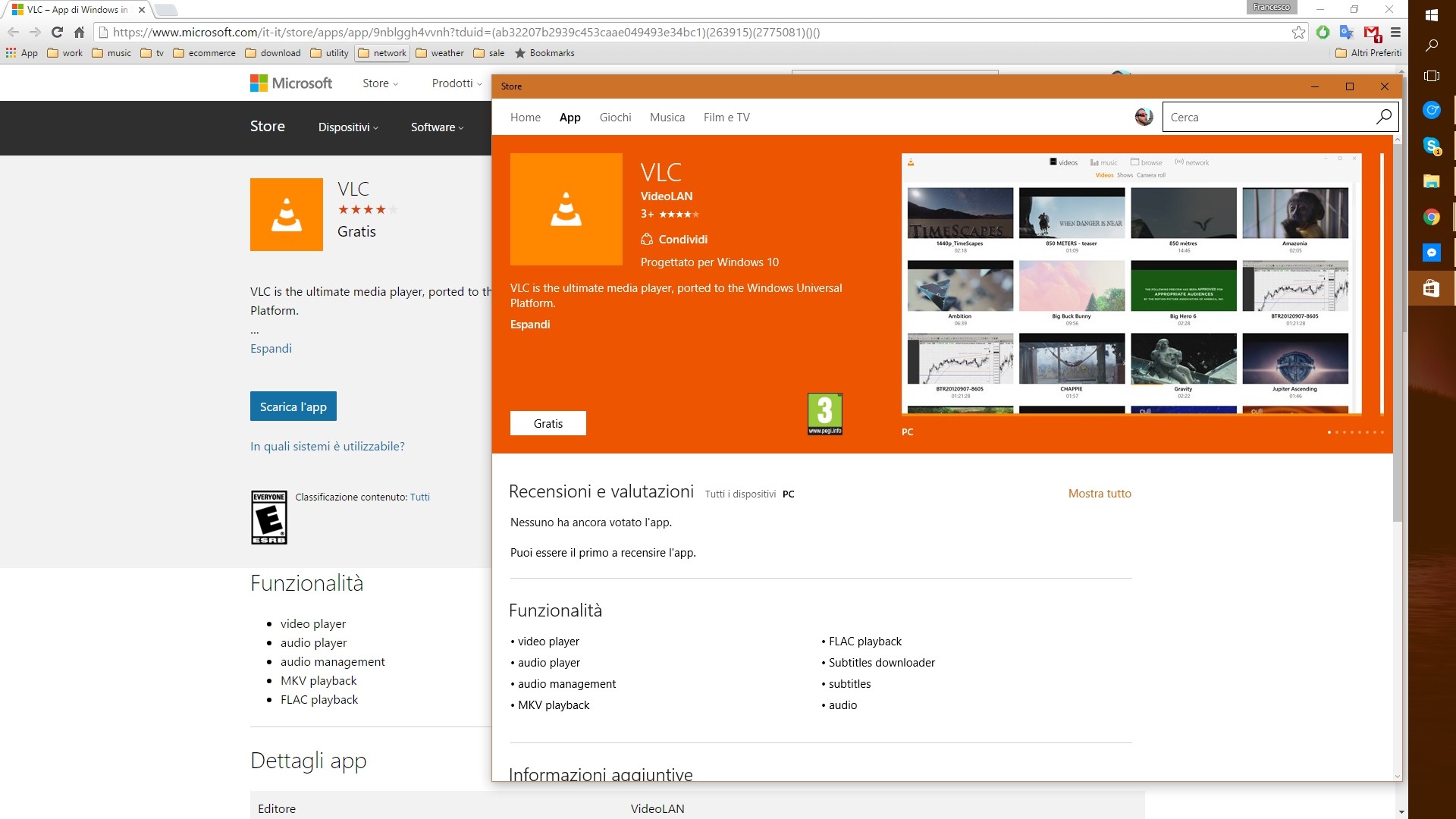Viewport: 1456px width, 819px height.
Task: Select the Tutti i dispositivi review filter
Action: point(740,494)
